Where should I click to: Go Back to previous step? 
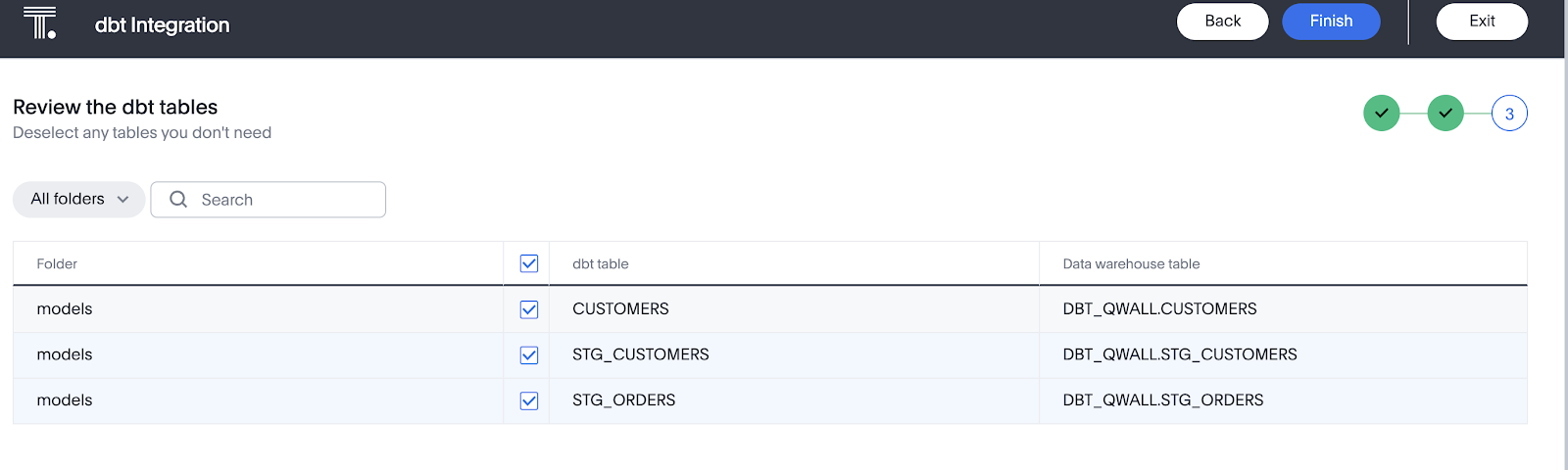coord(1222,22)
